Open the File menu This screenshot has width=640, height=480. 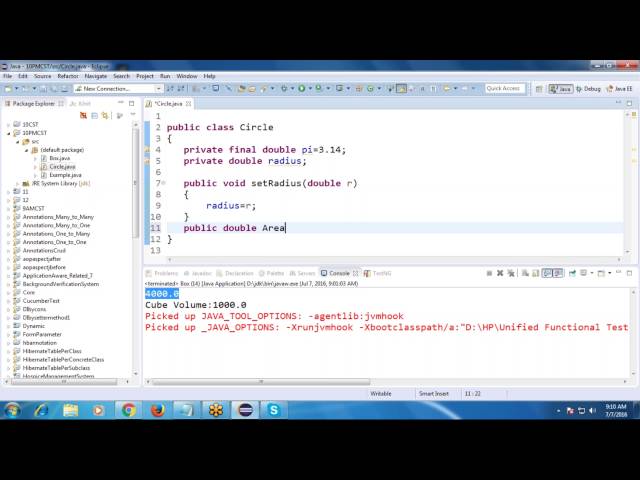(x=7, y=76)
